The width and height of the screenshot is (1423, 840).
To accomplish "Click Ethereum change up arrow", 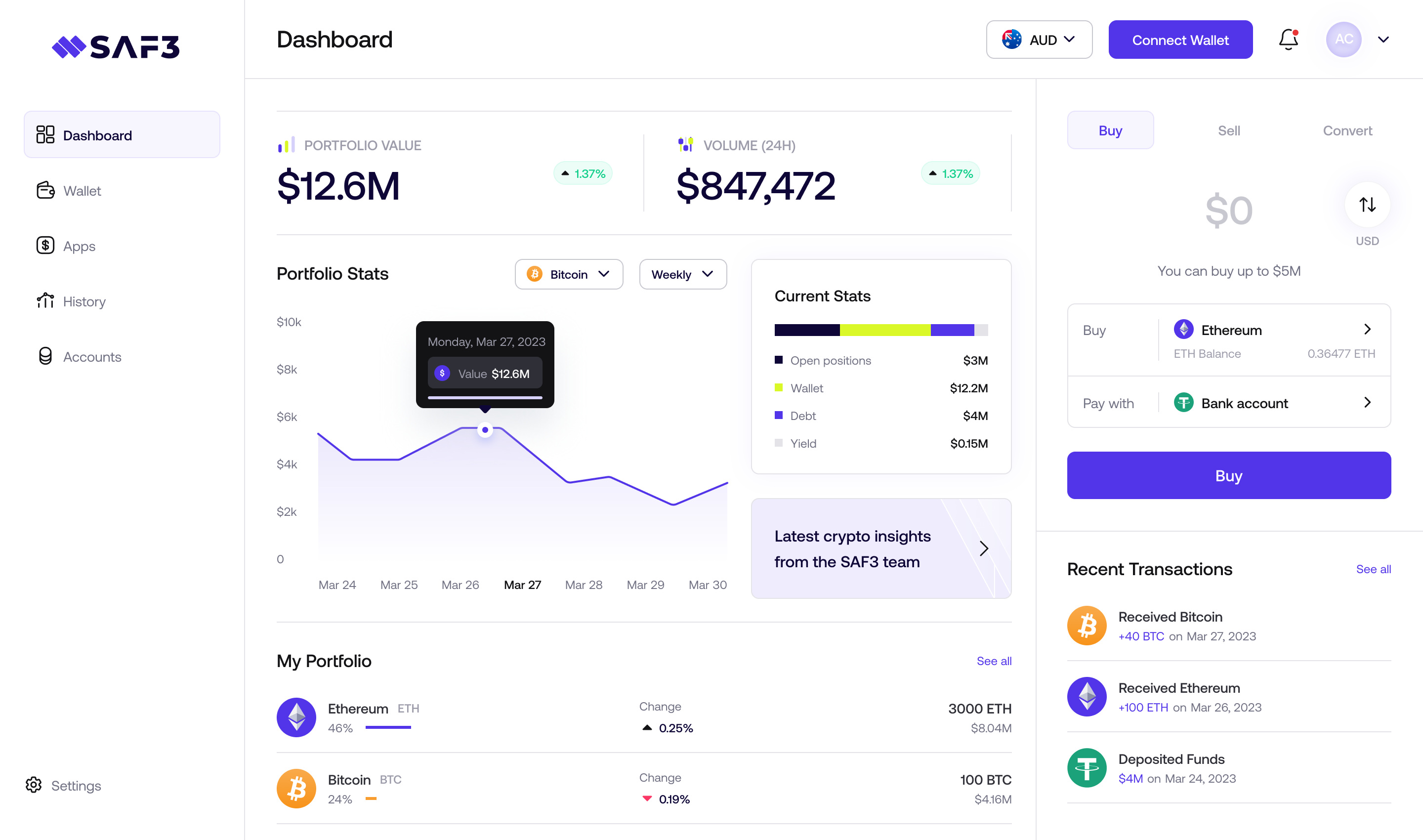I will click(x=647, y=727).
